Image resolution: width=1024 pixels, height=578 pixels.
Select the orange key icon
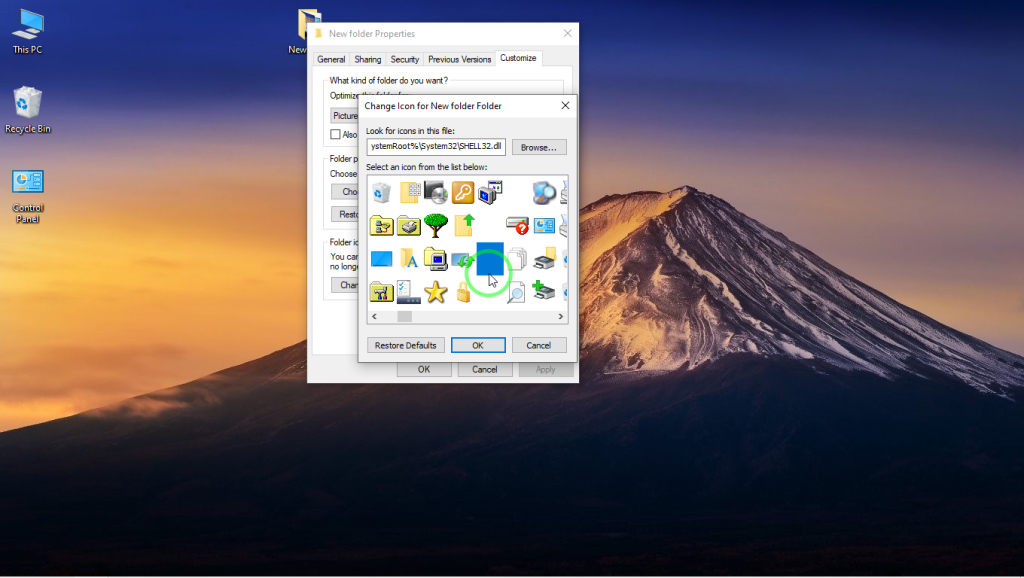tap(462, 192)
